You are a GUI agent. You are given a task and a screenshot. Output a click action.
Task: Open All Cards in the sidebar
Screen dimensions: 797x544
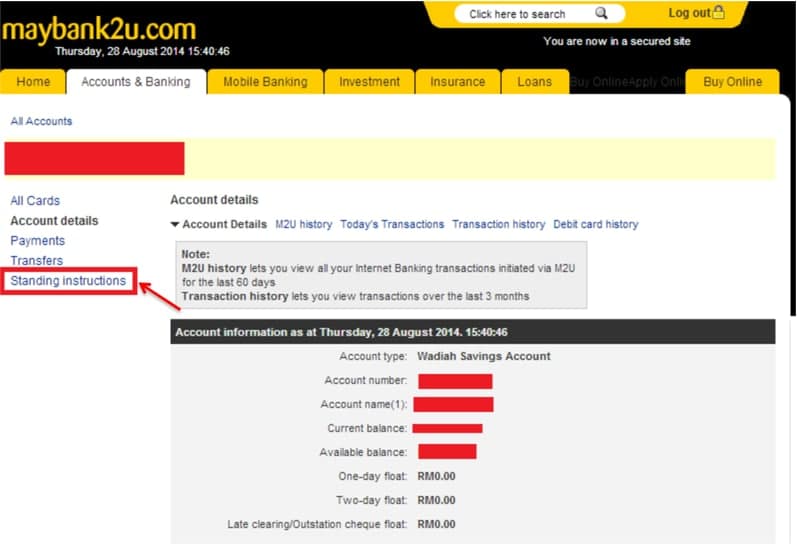(x=35, y=201)
